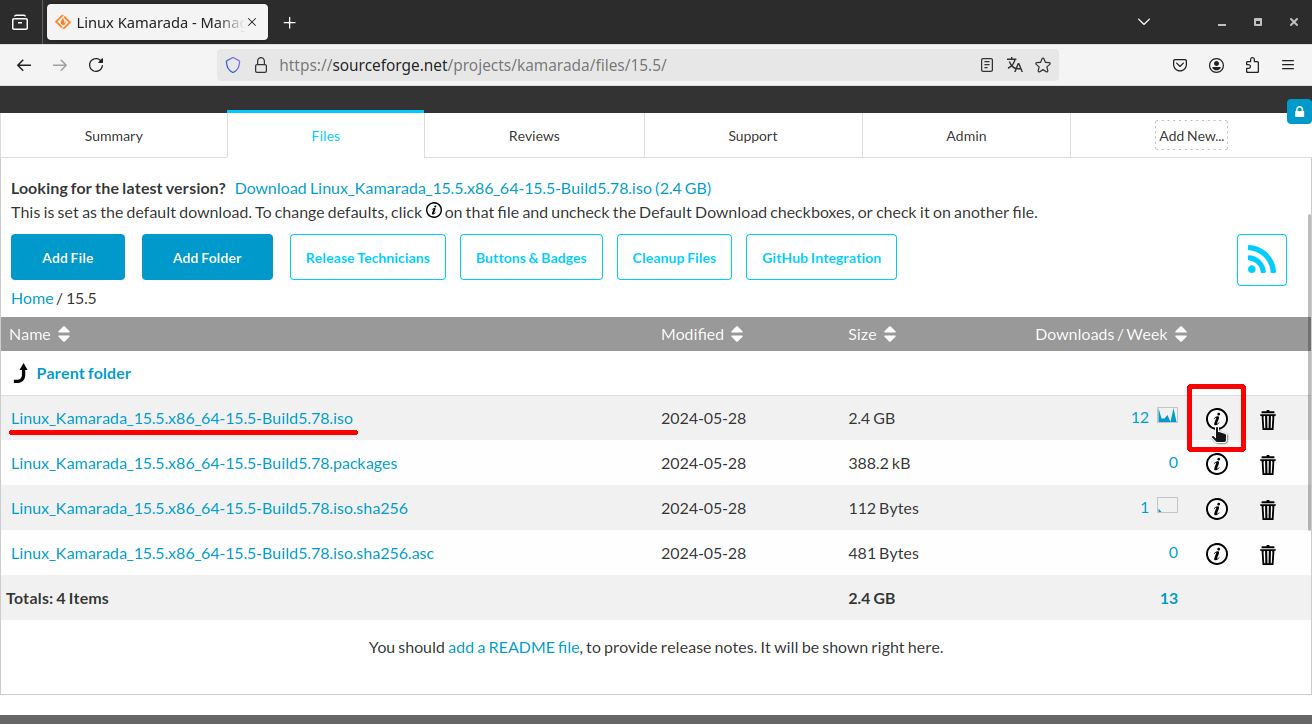Image resolution: width=1312 pixels, height=724 pixels.
Task: Open GitHub Integration
Action: pyautogui.click(x=822, y=257)
